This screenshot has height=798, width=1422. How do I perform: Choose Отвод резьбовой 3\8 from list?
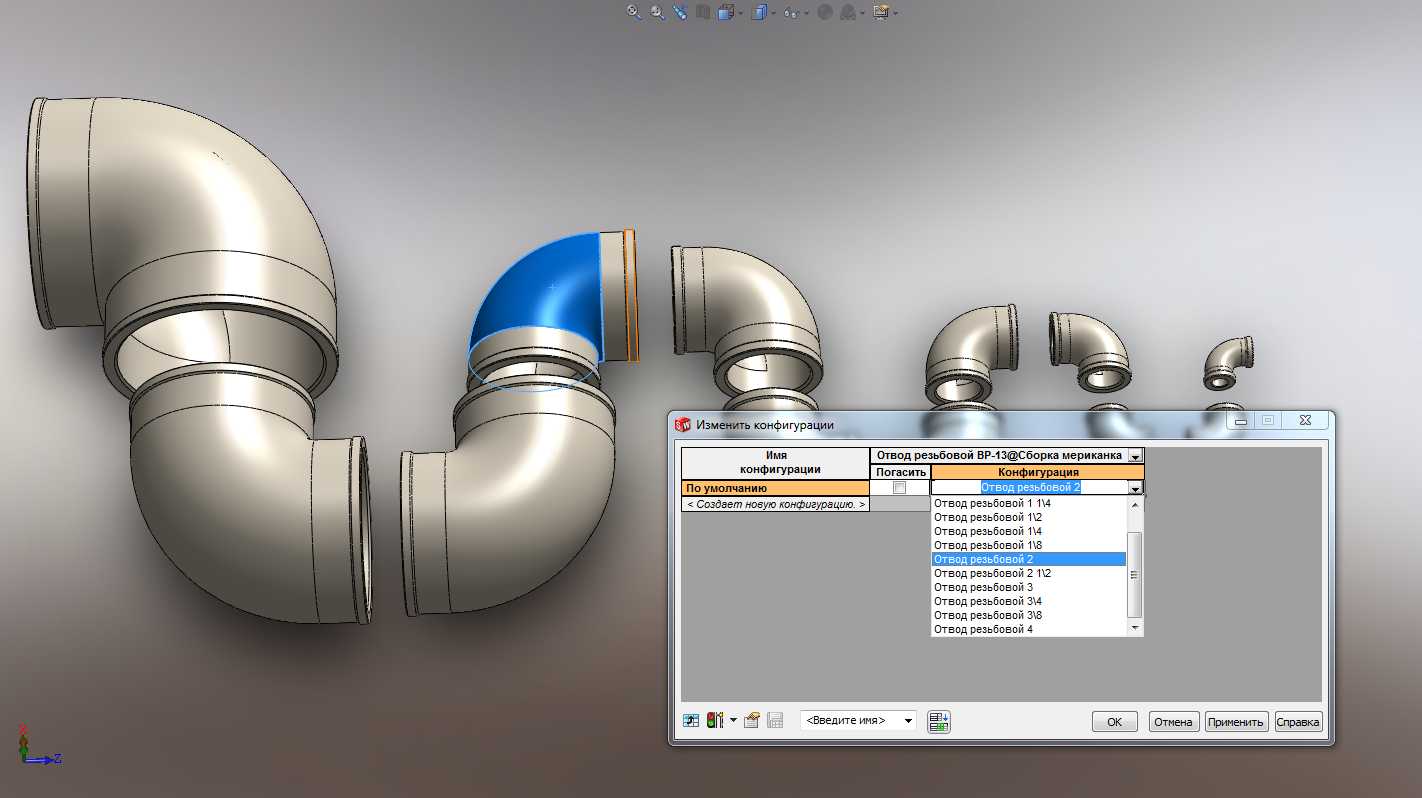tap(1029, 615)
